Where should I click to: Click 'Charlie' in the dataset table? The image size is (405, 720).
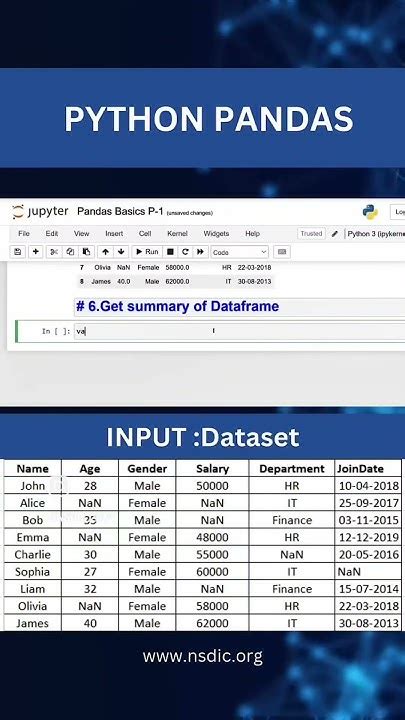pyautogui.click(x=32, y=555)
